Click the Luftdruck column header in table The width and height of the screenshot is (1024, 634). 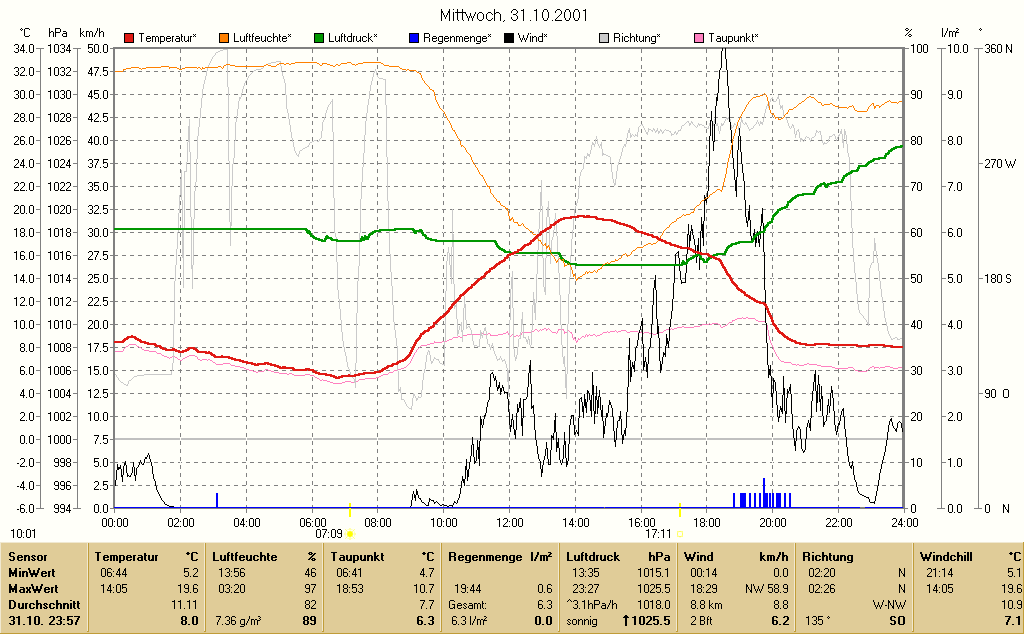pos(593,557)
